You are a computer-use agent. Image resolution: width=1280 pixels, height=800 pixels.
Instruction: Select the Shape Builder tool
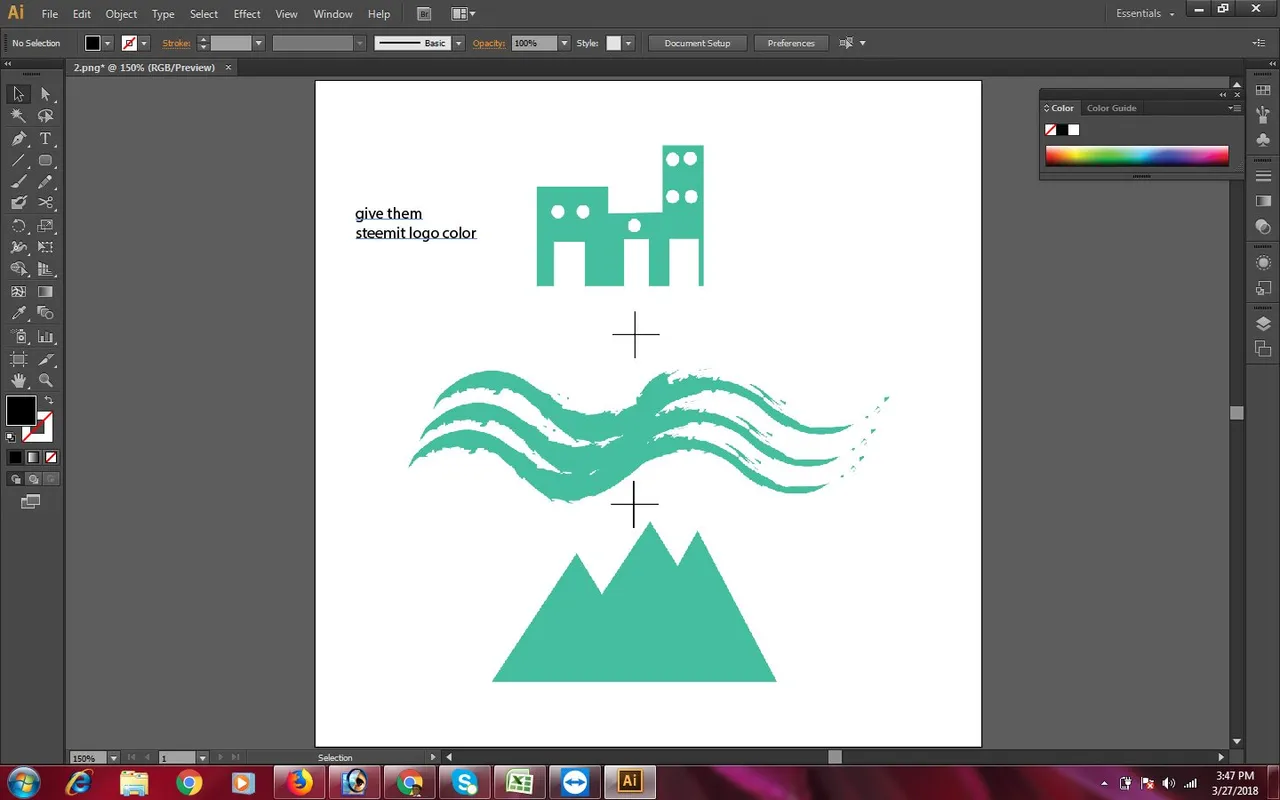point(18,269)
